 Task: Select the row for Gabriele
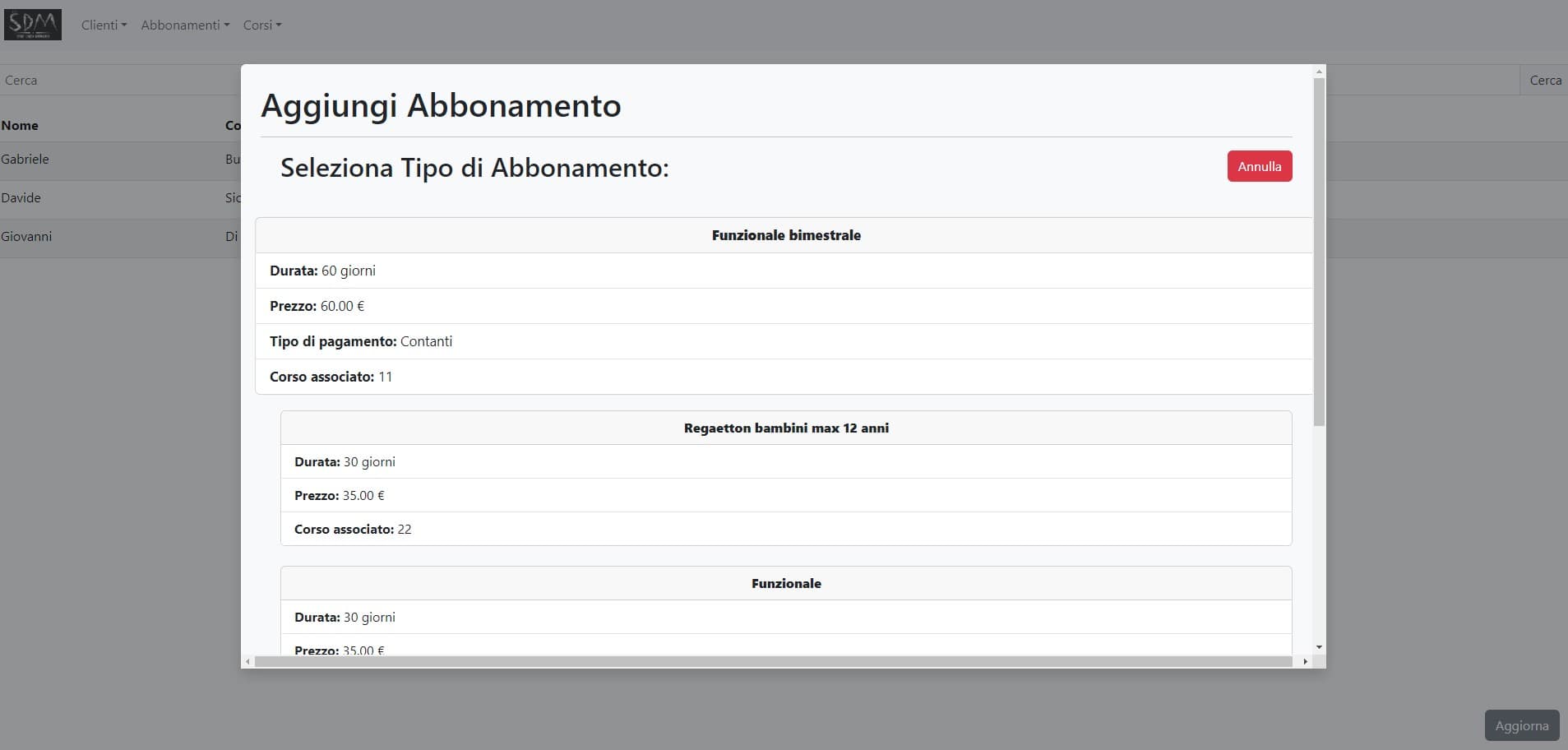click(x=115, y=160)
